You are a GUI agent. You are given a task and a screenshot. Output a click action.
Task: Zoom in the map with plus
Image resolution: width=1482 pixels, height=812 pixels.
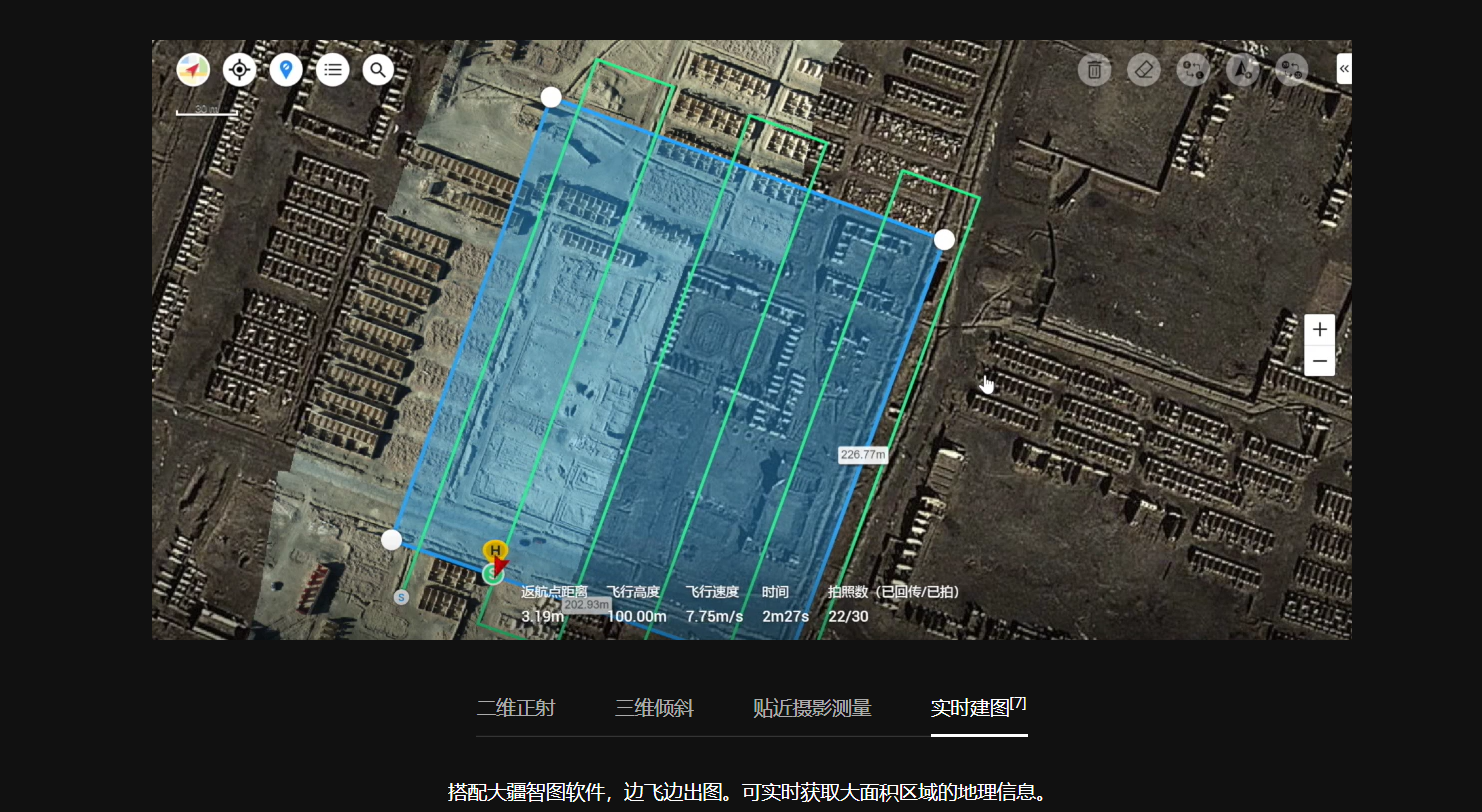click(x=1319, y=330)
